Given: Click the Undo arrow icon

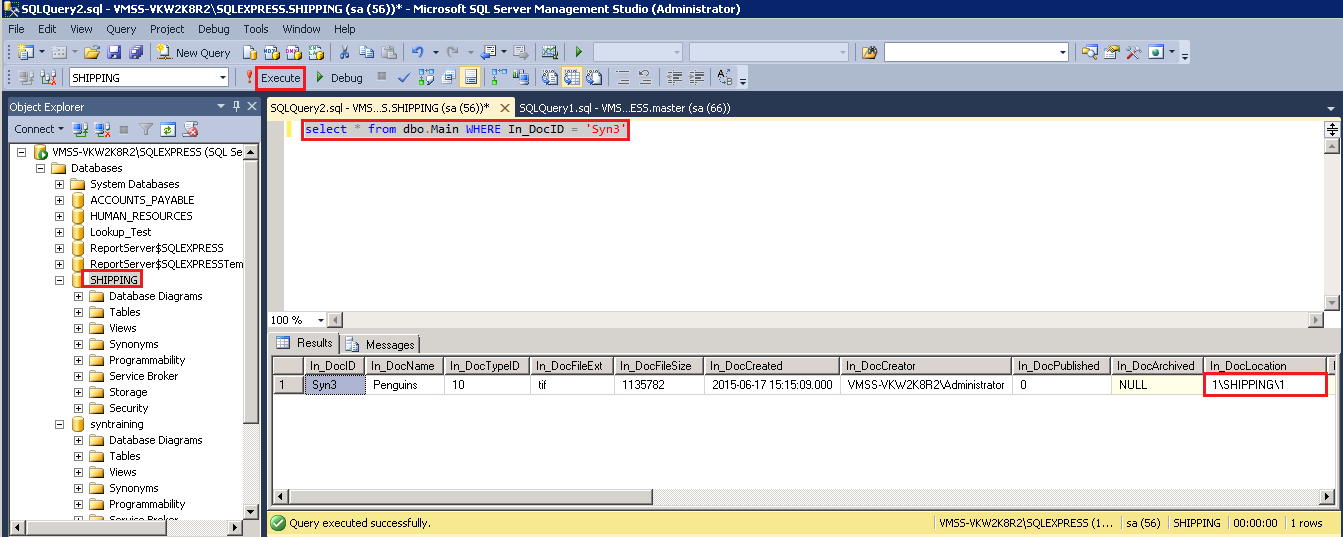Looking at the screenshot, I should [x=417, y=52].
